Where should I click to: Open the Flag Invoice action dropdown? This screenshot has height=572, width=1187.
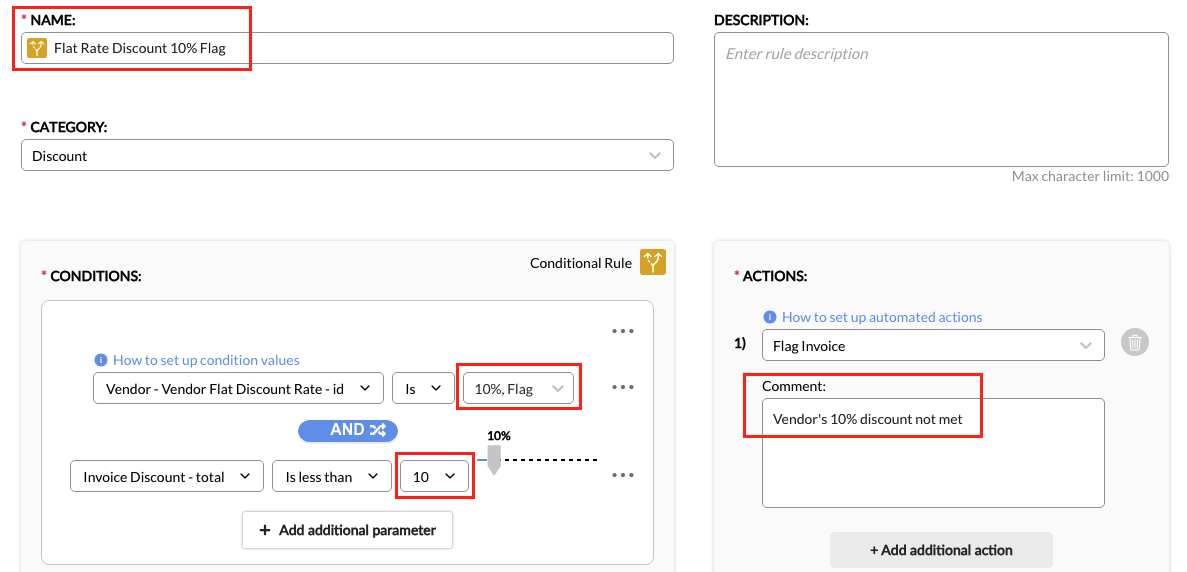click(x=932, y=345)
